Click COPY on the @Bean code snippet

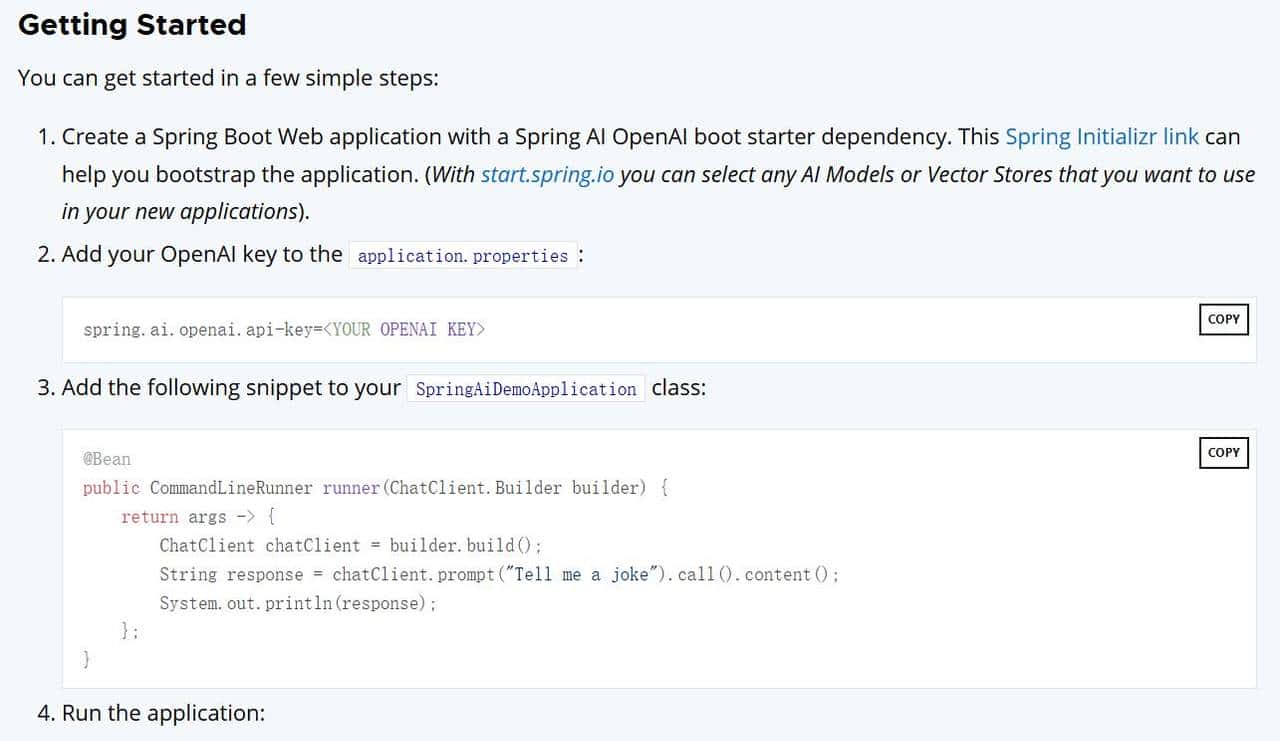pos(1222,453)
